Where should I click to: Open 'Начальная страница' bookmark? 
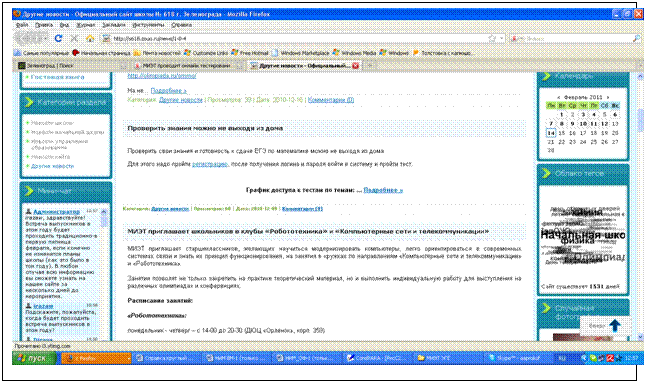pos(101,53)
